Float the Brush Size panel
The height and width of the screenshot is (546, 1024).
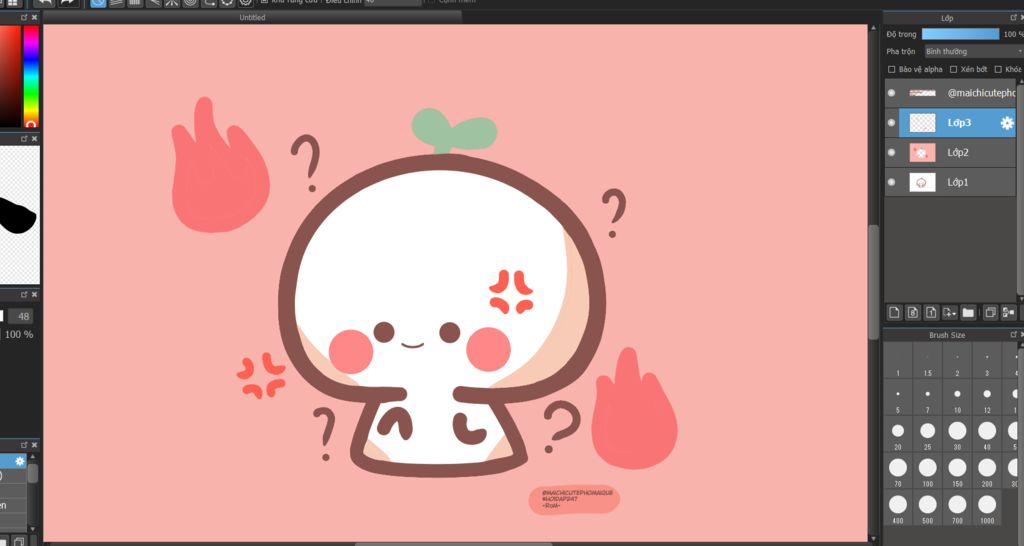point(1013,334)
